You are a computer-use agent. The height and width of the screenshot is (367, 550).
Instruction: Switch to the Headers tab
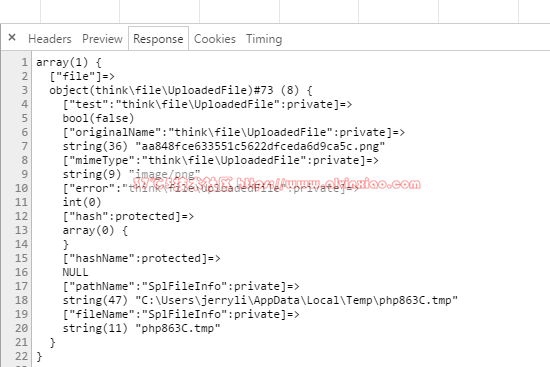[50, 39]
